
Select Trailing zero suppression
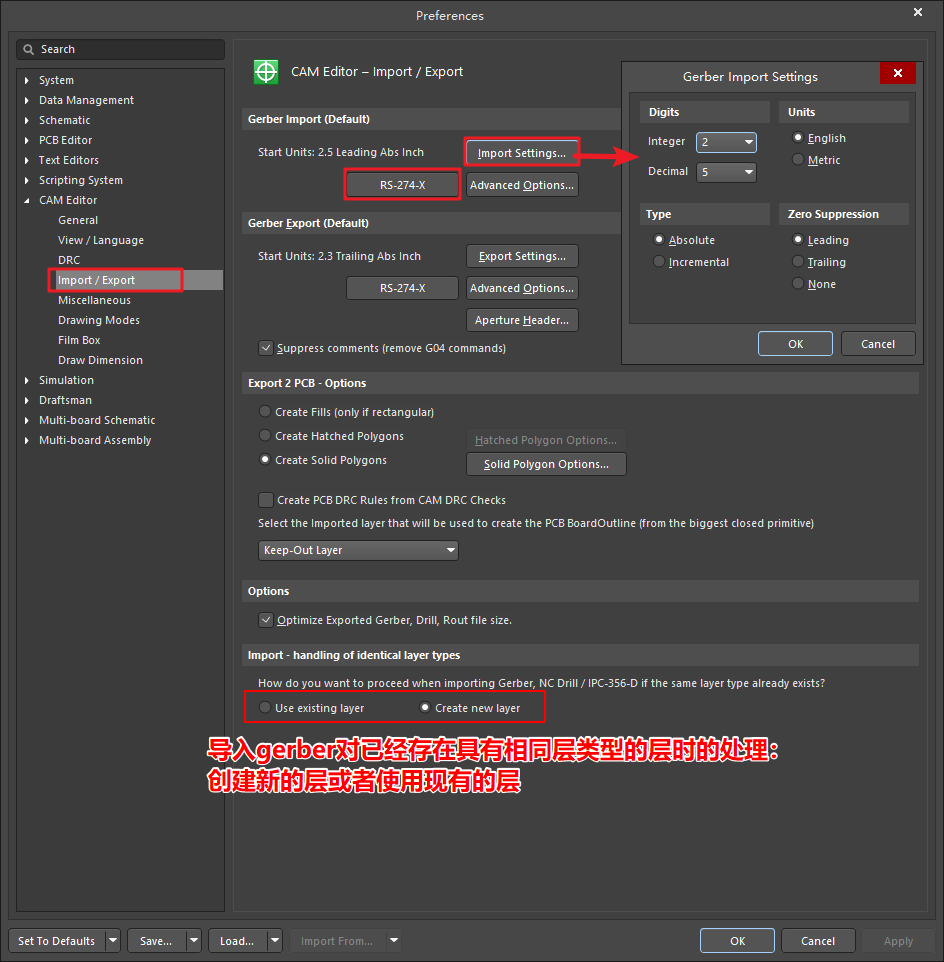click(x=797, y=261)
